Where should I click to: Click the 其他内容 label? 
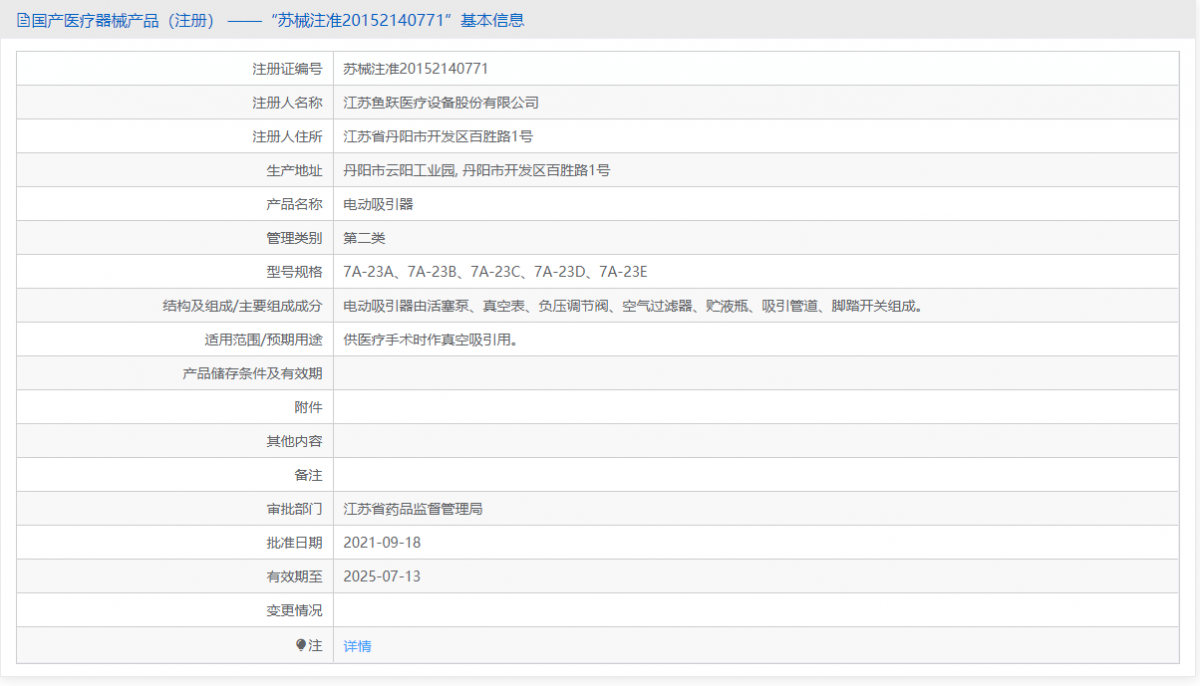tap(294, 441)
